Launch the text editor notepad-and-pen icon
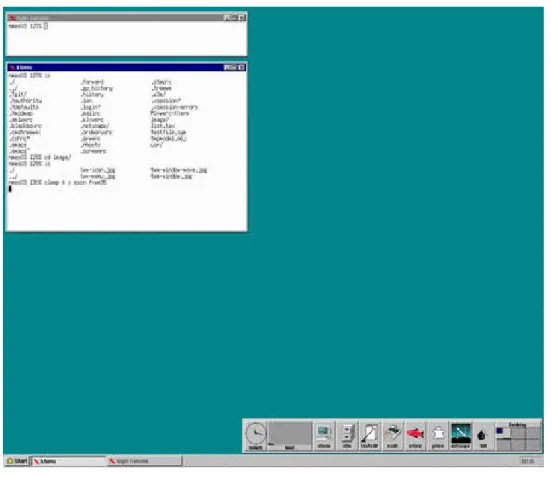 pyautogui.click(x=369, y=435)
